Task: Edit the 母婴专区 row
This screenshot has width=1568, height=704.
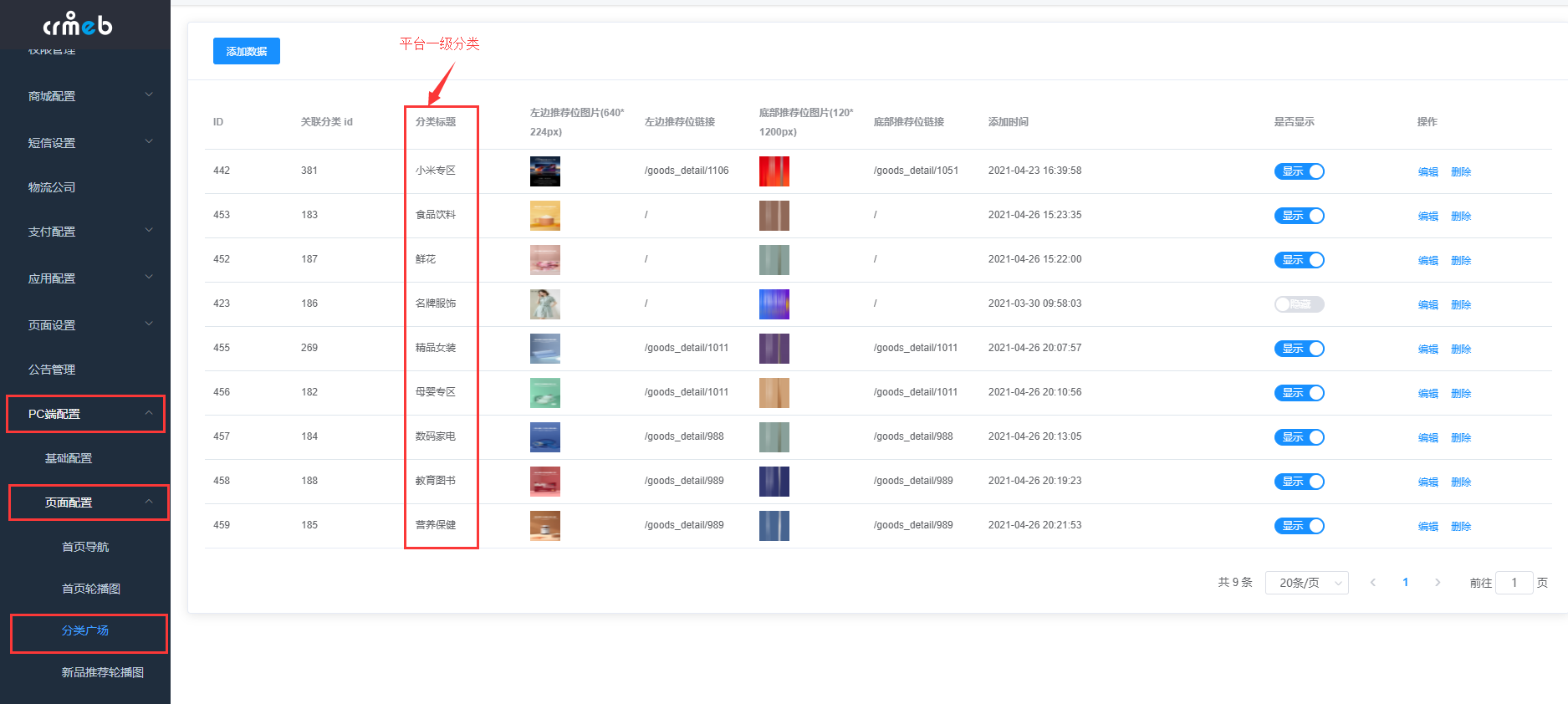Action: pos(1428,394)
